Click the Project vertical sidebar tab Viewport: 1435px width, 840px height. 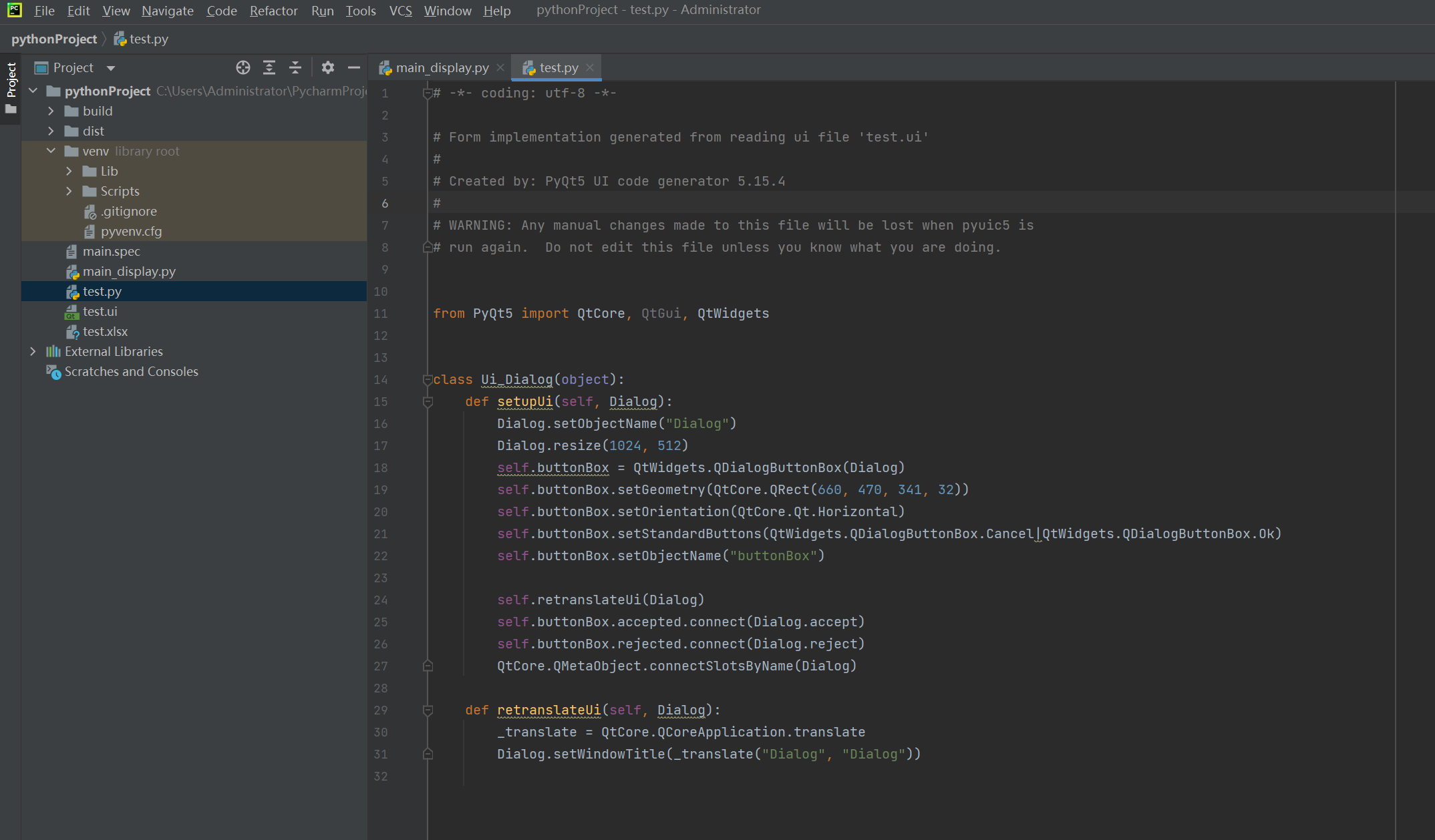point(11,80)
